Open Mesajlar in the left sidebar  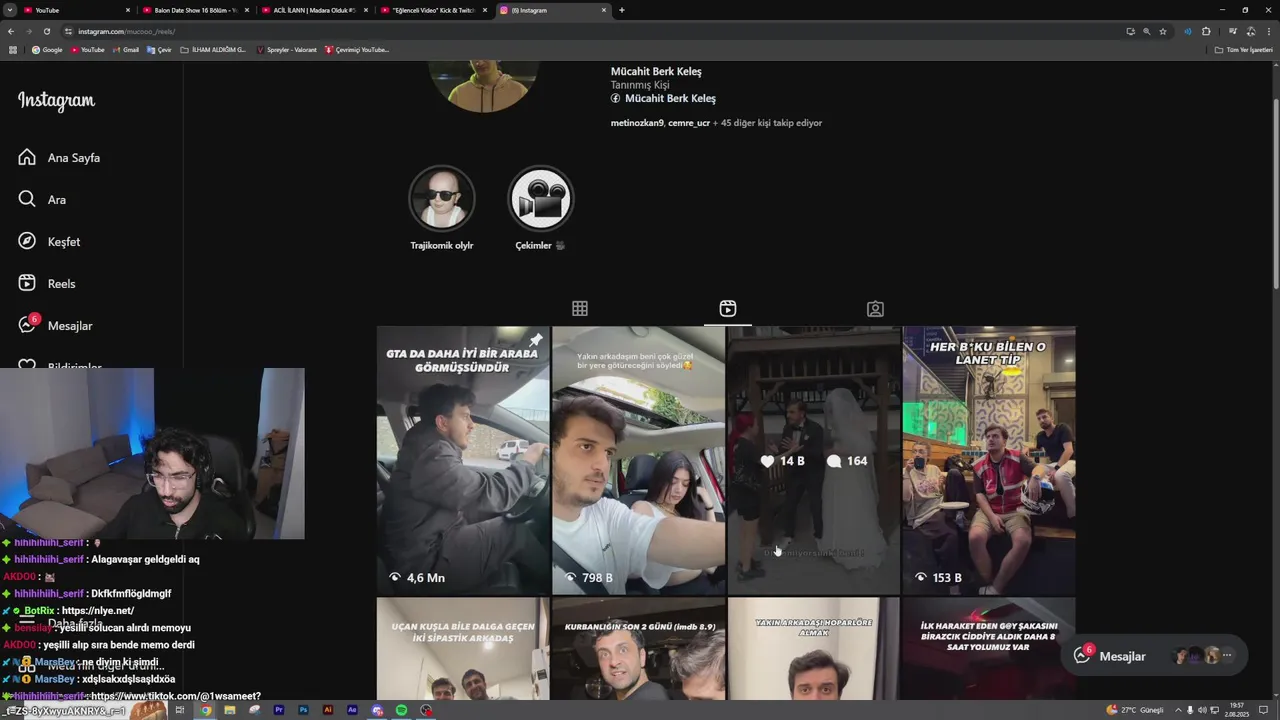pyautogui.click(x=56, y=325)
